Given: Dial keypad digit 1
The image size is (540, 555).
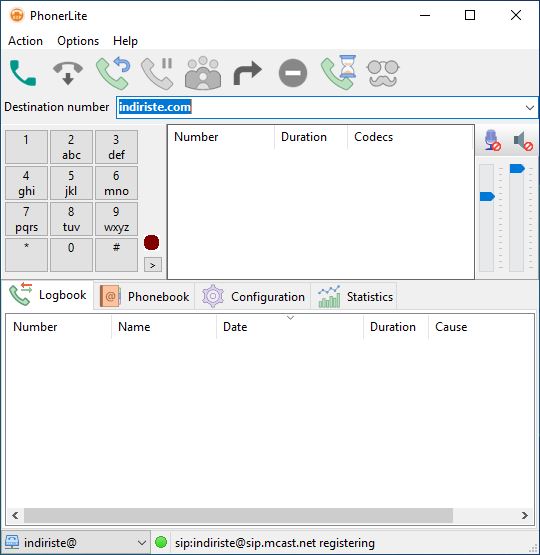Looking at the screenshot, I should coord(26,147).
